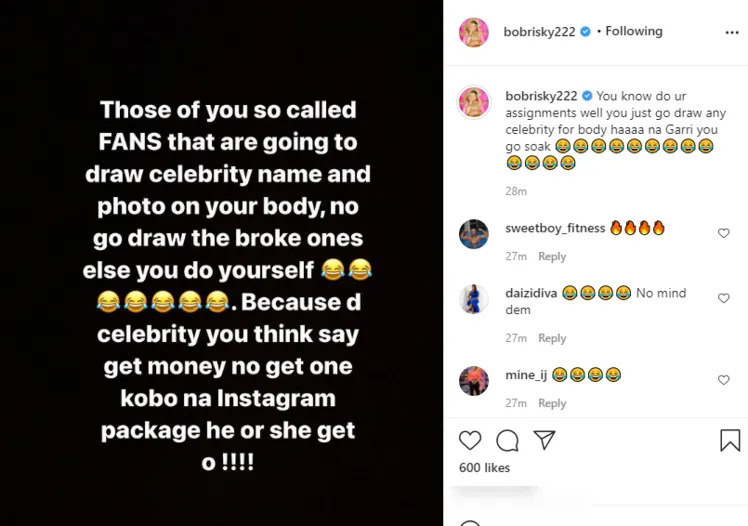Reply to sweetboy_fitness's comment
The width and height of the screenshot is (748, 526).
pos(552,257)
